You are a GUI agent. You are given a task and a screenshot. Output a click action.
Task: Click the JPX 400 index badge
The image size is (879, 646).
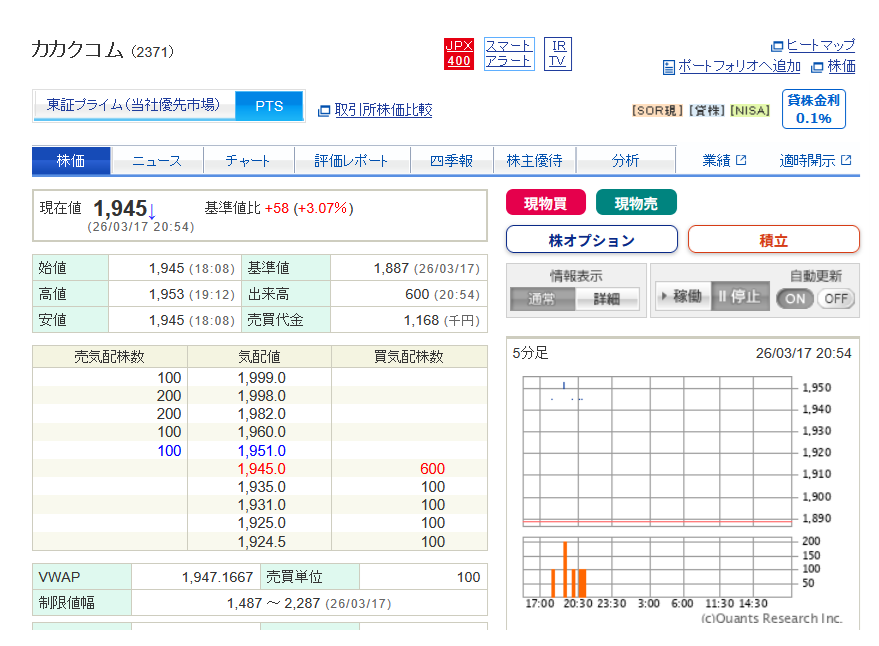(458, 53)
